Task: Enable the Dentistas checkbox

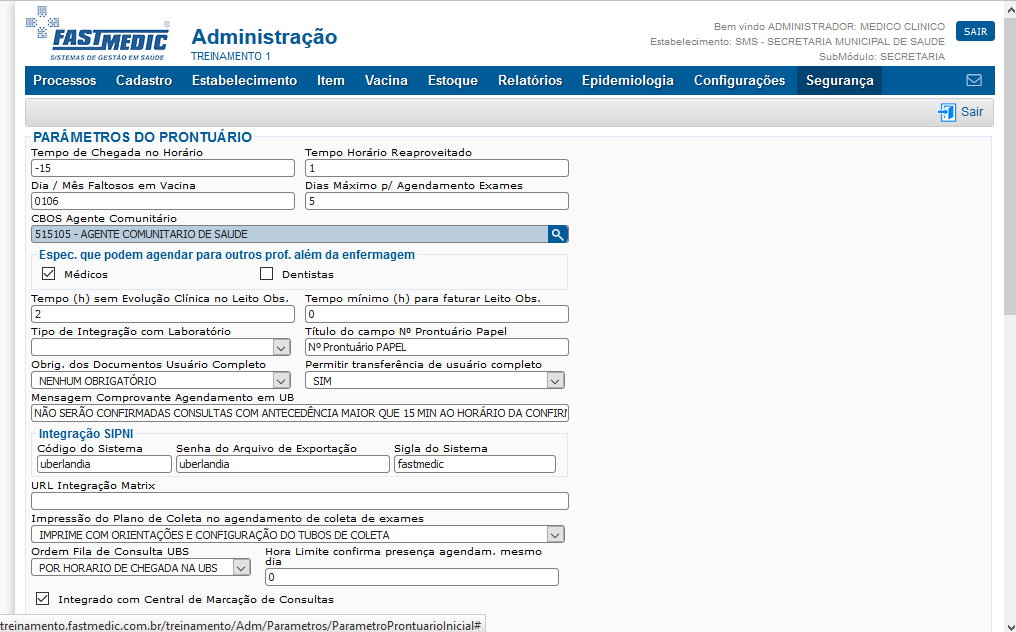Action: [266, 274]
